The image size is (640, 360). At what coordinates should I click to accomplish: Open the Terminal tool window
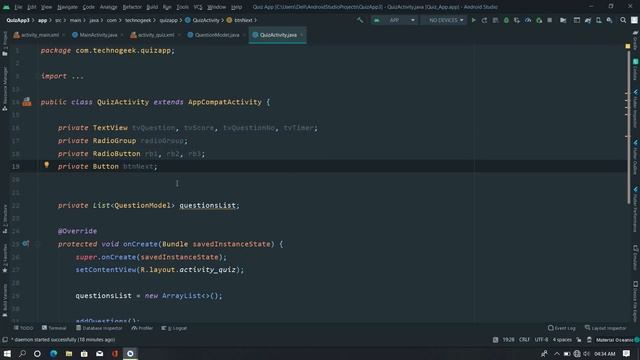click(x=54, y=328)
